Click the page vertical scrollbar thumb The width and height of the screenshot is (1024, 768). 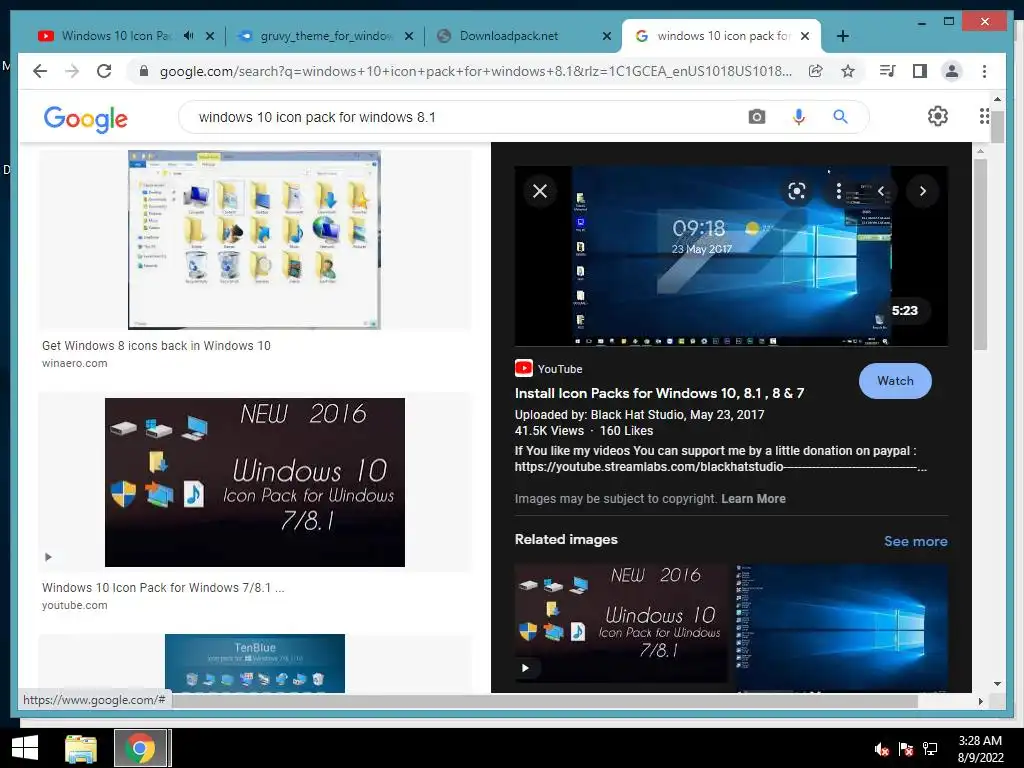pyautogui.click(x=997, y=126)
